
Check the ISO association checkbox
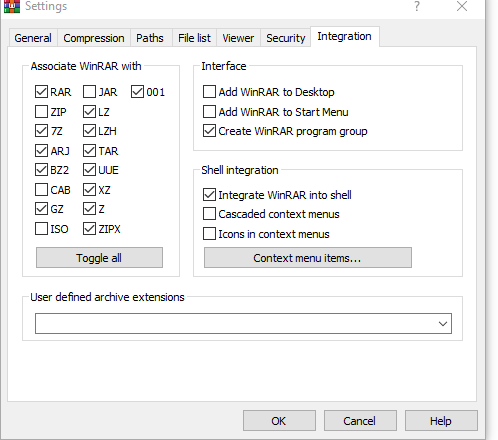tap(41, 229)
